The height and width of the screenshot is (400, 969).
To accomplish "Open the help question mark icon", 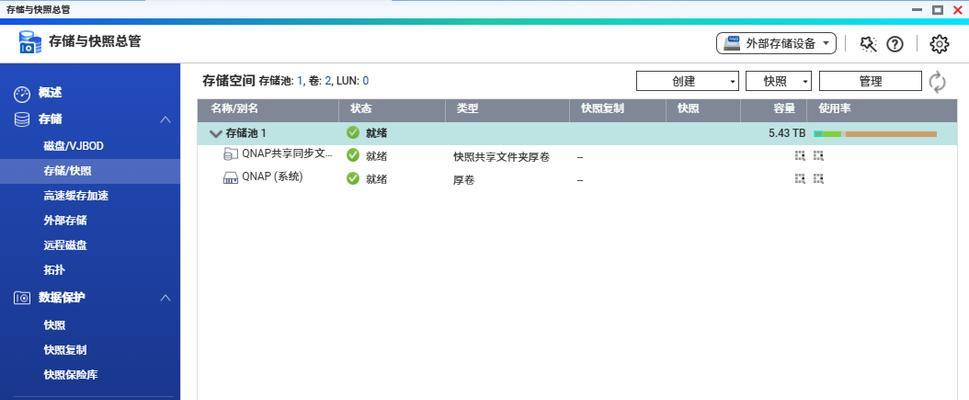I will coord(895,44).
